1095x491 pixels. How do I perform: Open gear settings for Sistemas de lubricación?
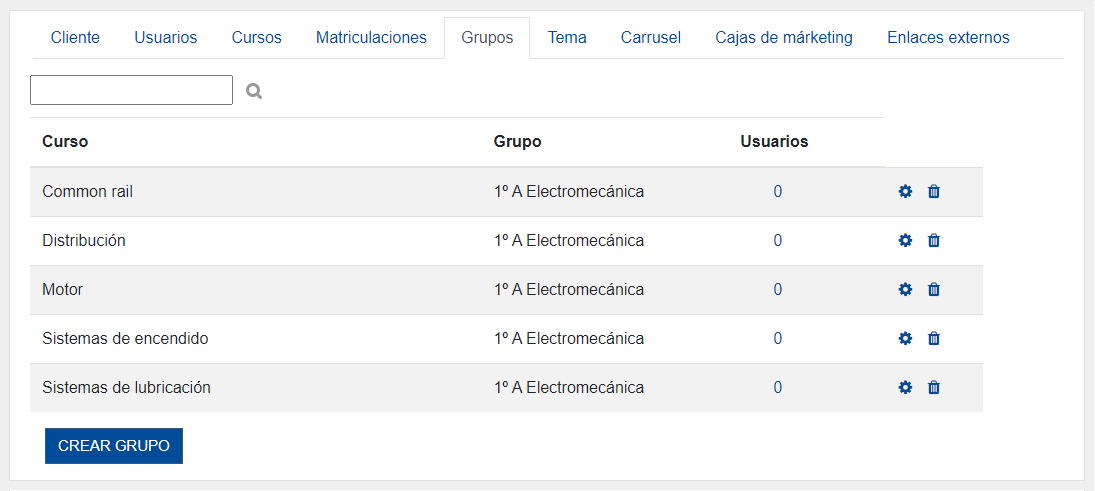[905, 387]
